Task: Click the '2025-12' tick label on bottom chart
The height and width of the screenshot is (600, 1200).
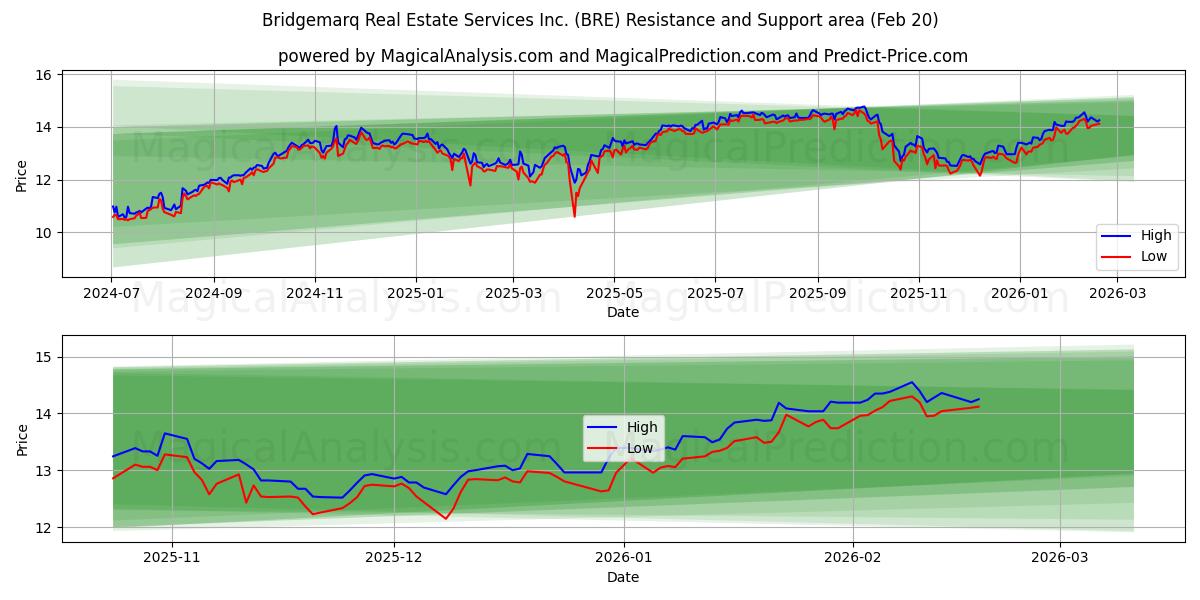Action: [394, 559]
